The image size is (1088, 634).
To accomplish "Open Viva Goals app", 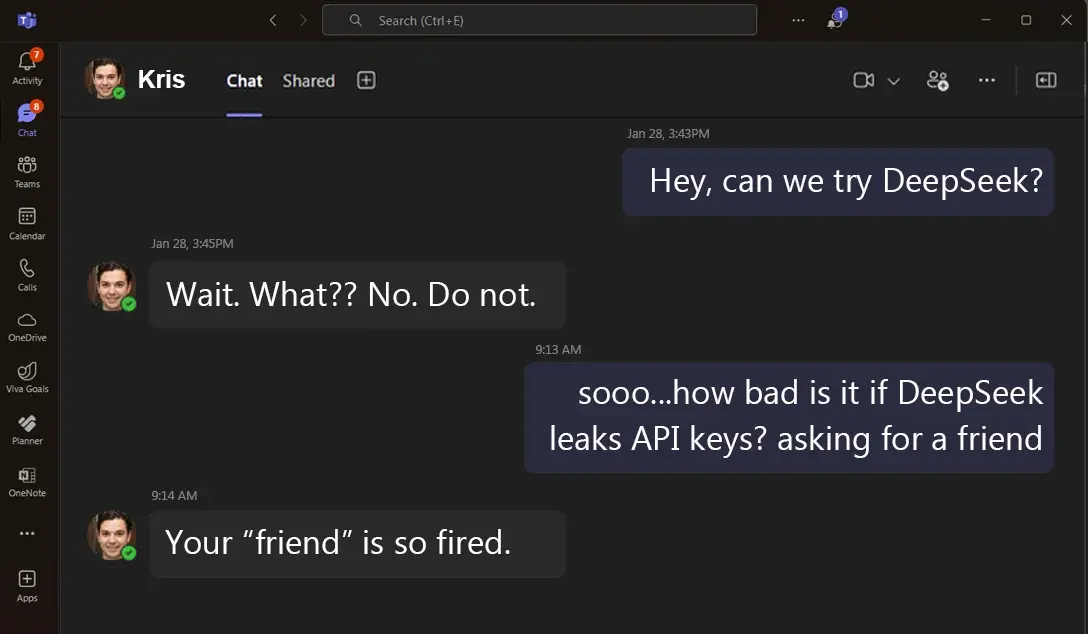I will (x=27, y=377).
